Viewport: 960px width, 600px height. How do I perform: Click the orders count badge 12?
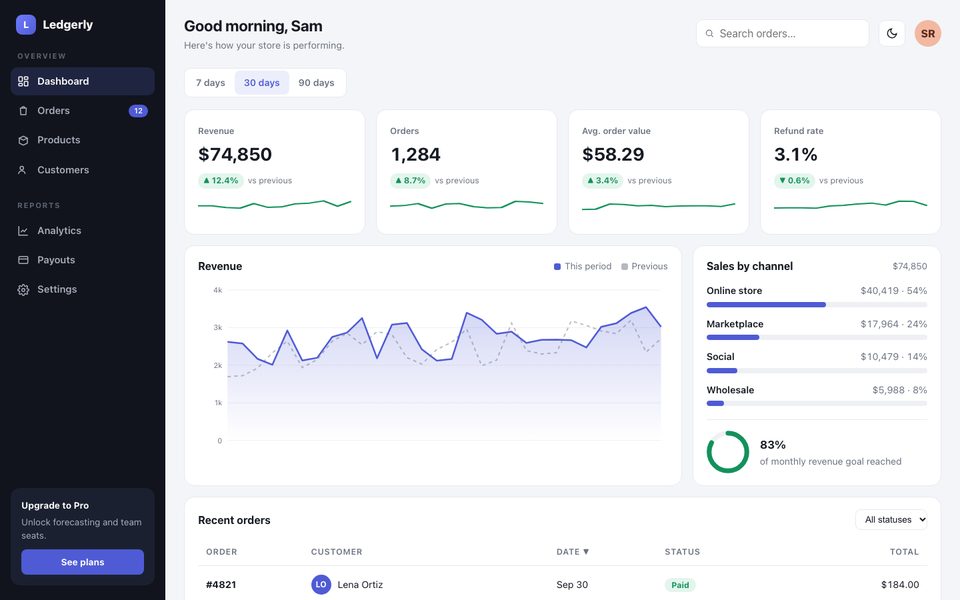point(138,111)
